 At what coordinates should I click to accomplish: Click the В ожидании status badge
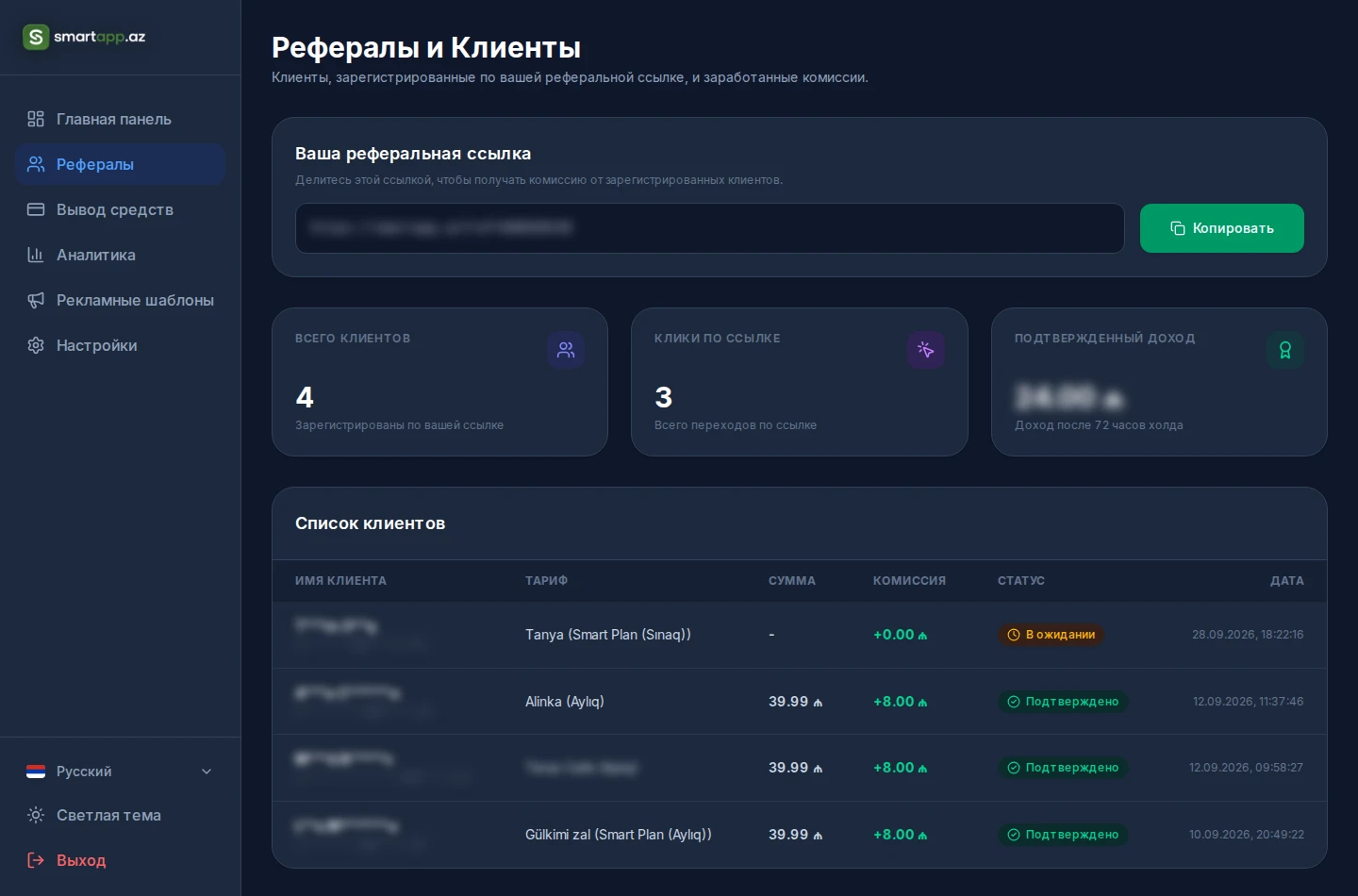(1052, 635)
